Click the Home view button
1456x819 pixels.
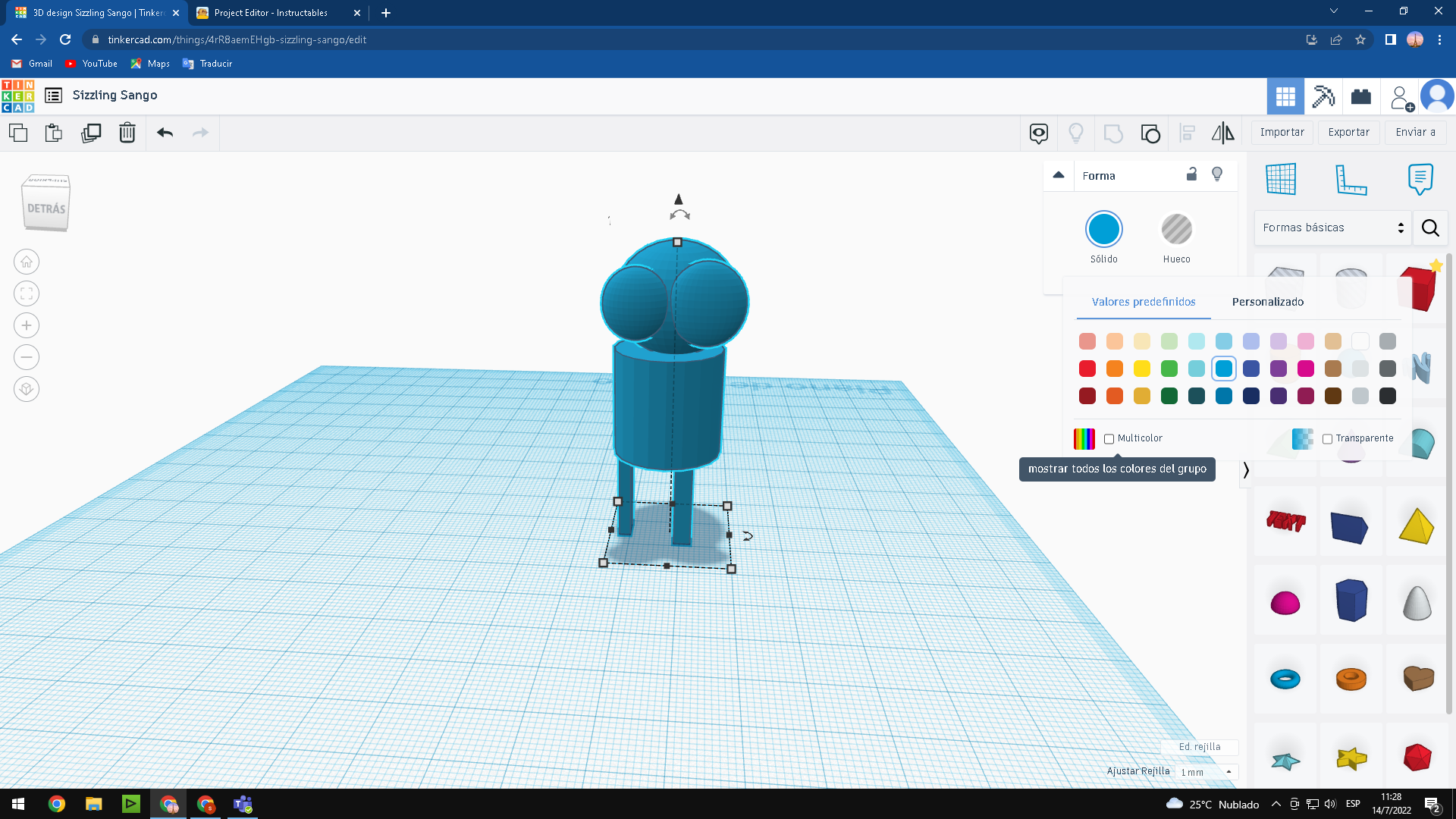[x=27, y=262]
